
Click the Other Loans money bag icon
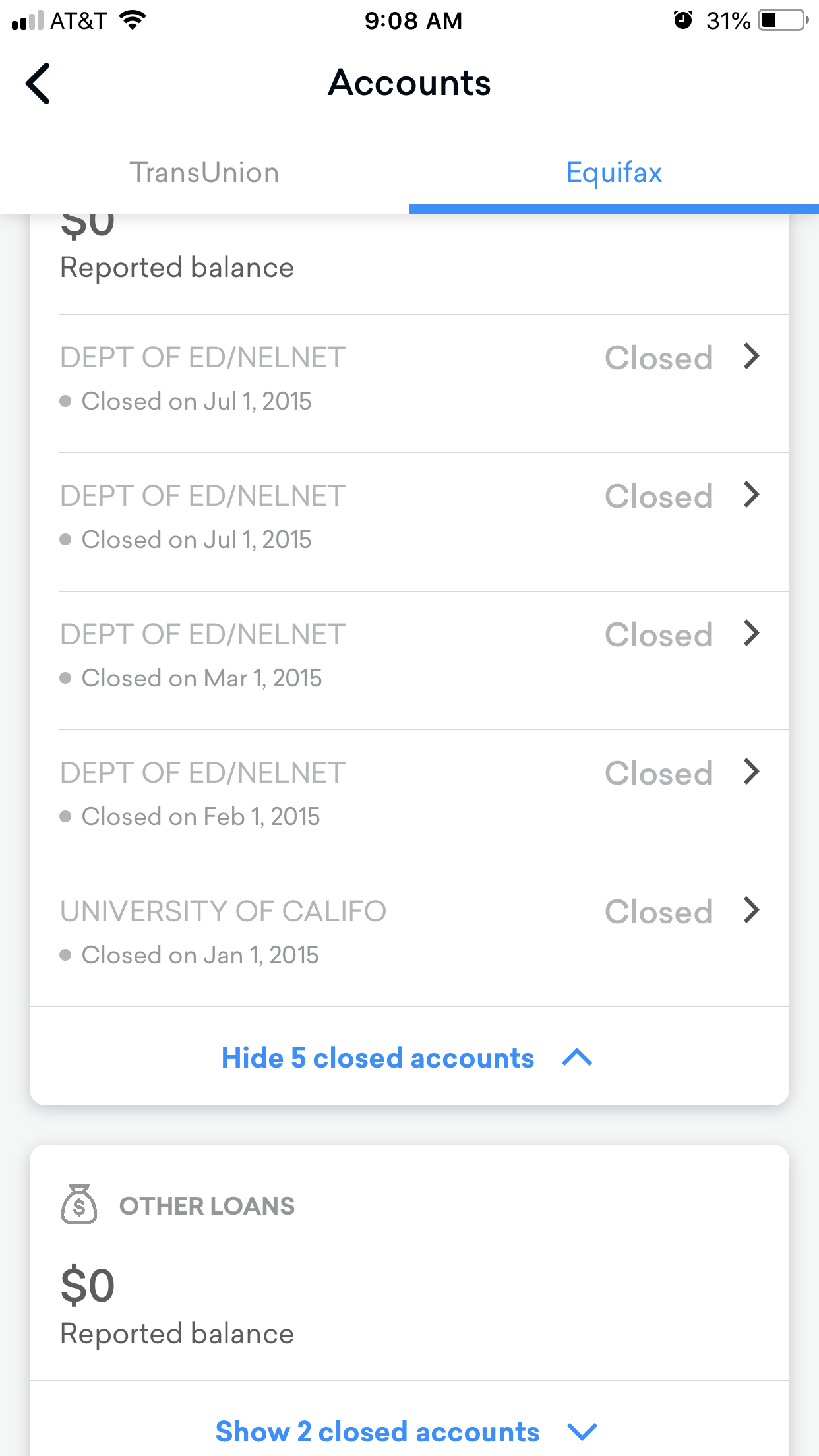tap(79, 1205)
